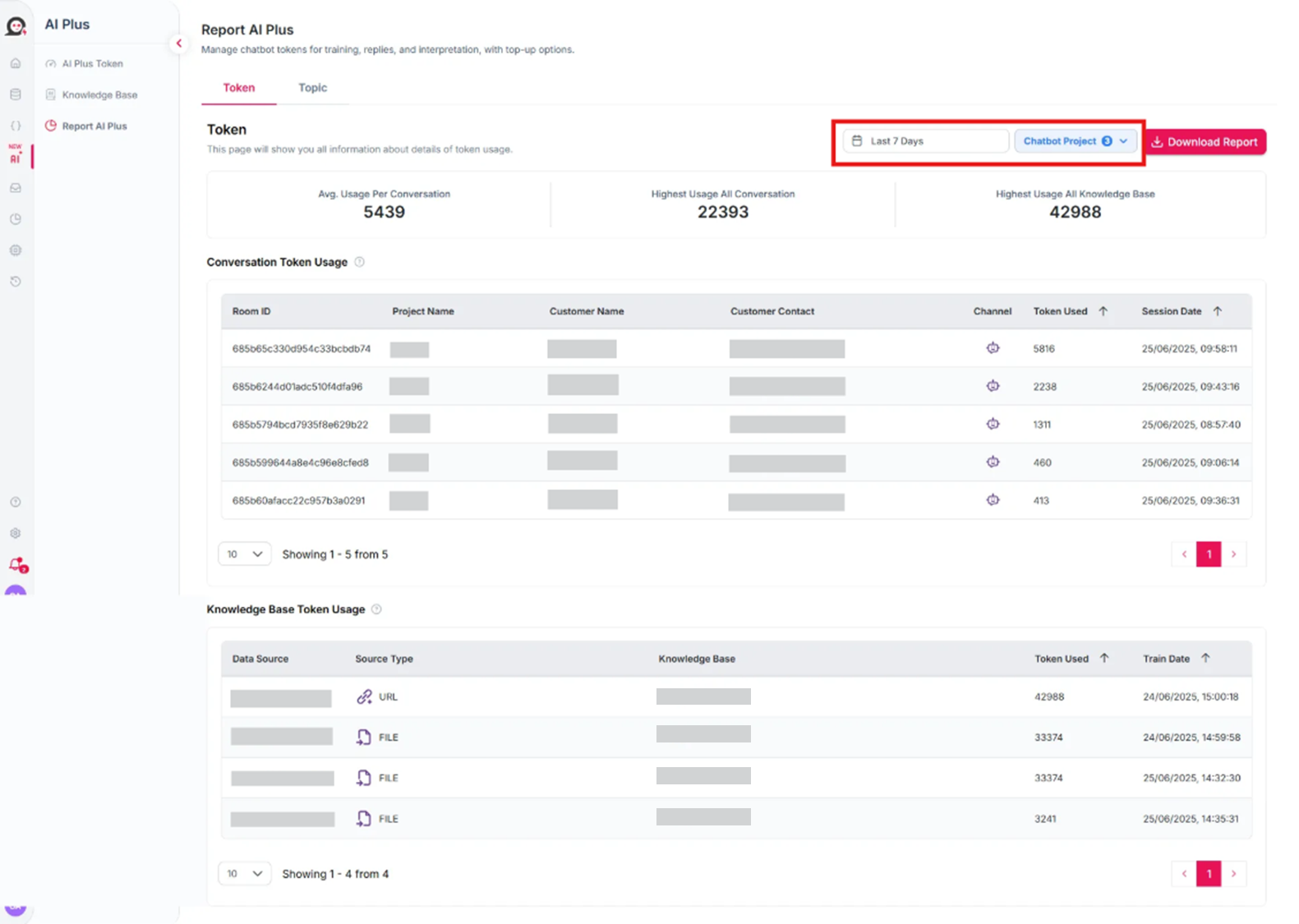Open conversation table rows-per-page dropdown

(244, 554)
